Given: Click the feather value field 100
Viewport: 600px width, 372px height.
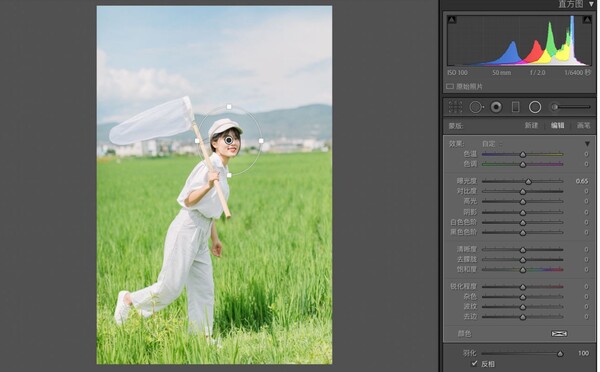Looking at the screenshot, I should 583,353.
